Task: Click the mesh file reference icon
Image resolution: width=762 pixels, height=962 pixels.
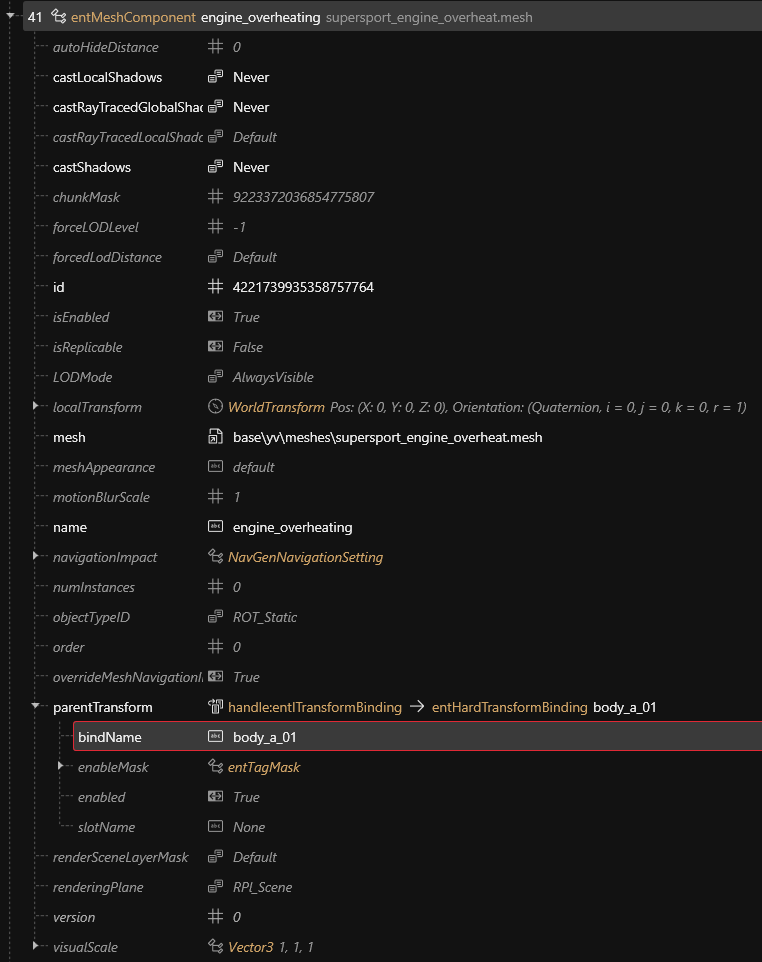Action: tap(215, 437)
